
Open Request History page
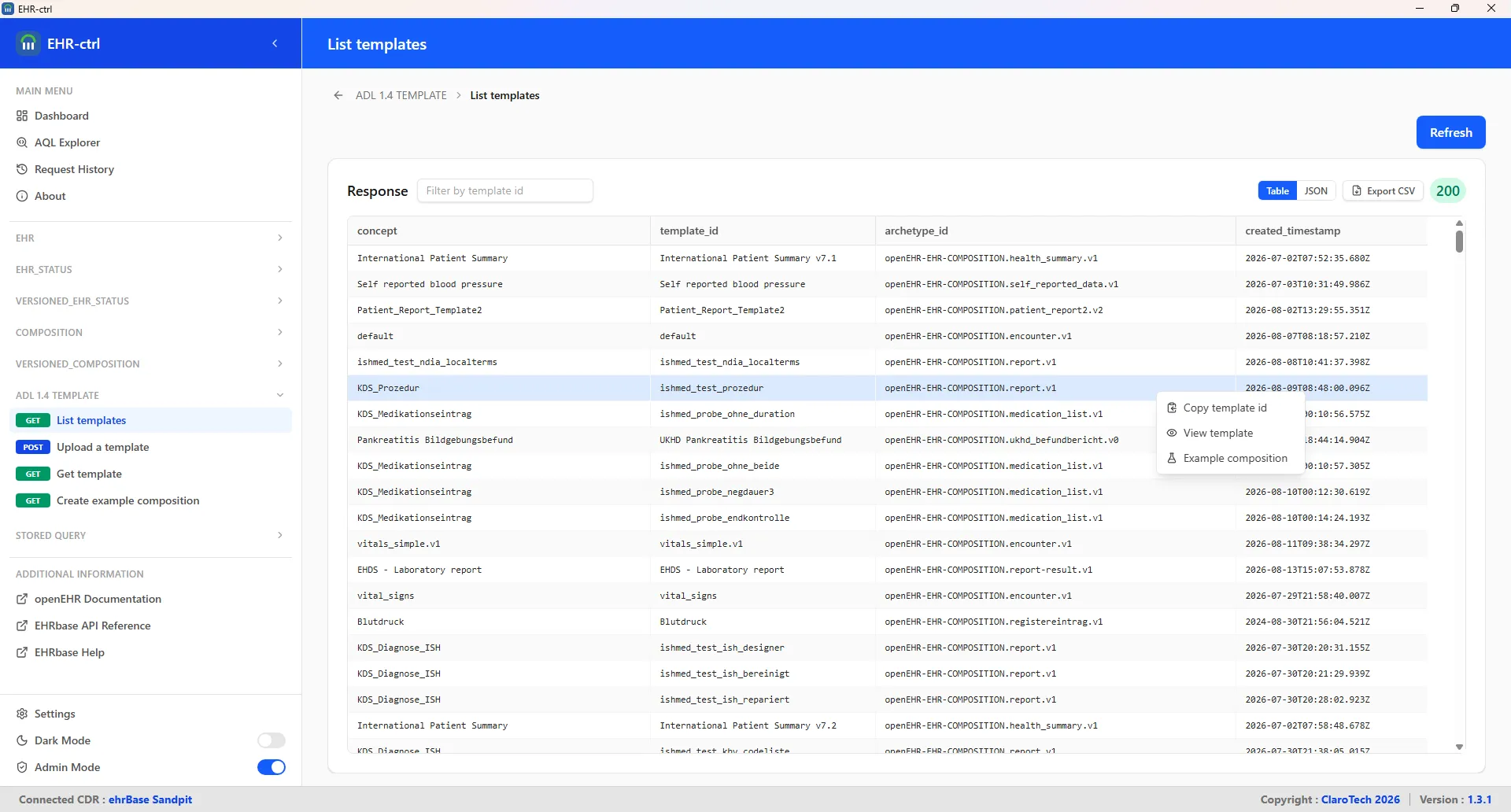tap(74, 169)
